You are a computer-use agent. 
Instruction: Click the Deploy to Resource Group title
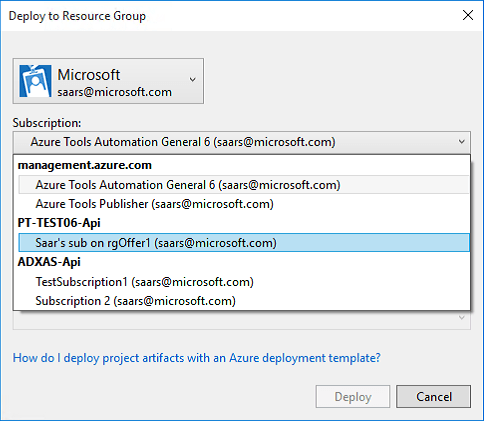click(x=77, y=16)
